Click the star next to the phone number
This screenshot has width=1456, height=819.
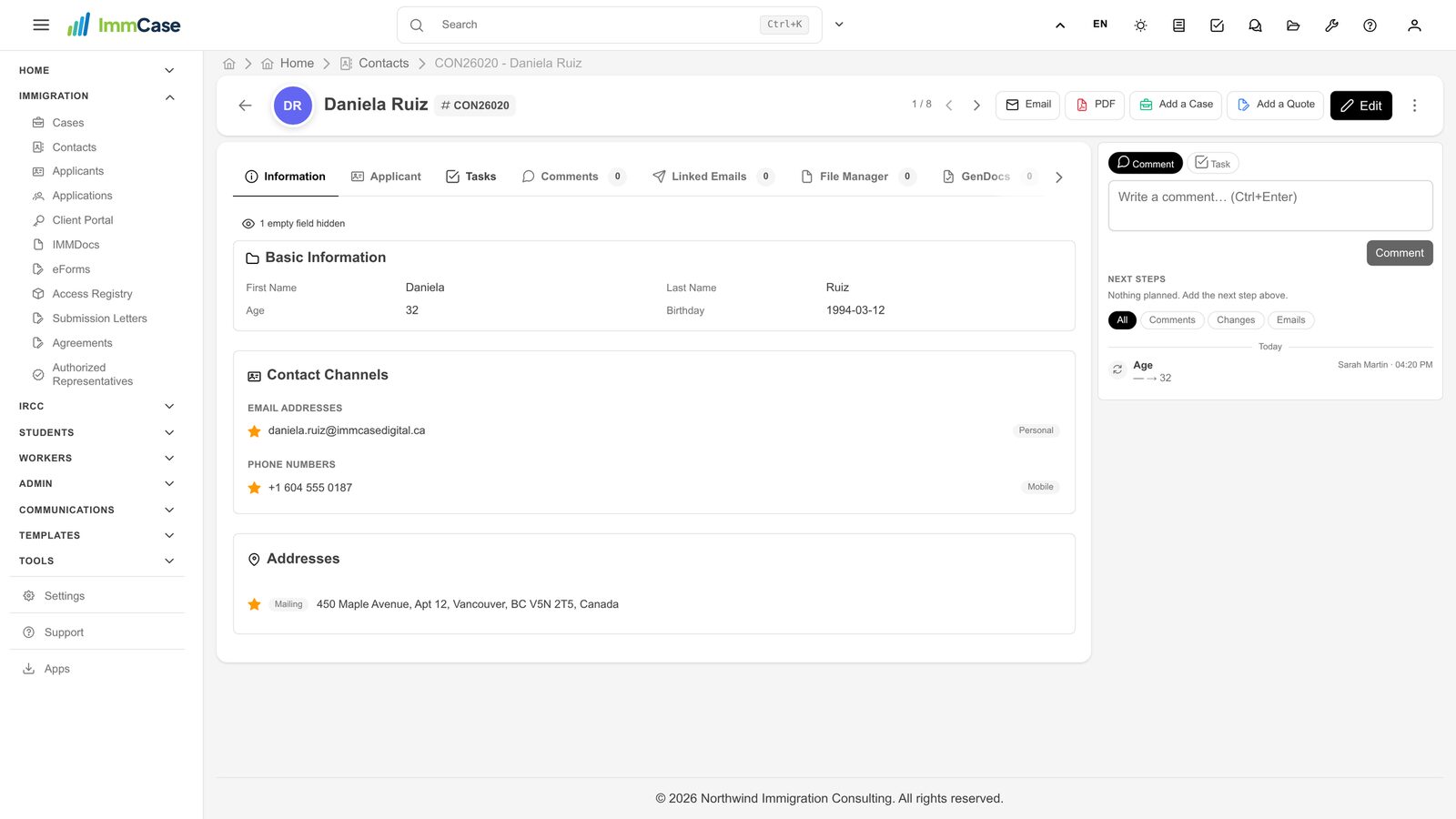pos(255,488)
